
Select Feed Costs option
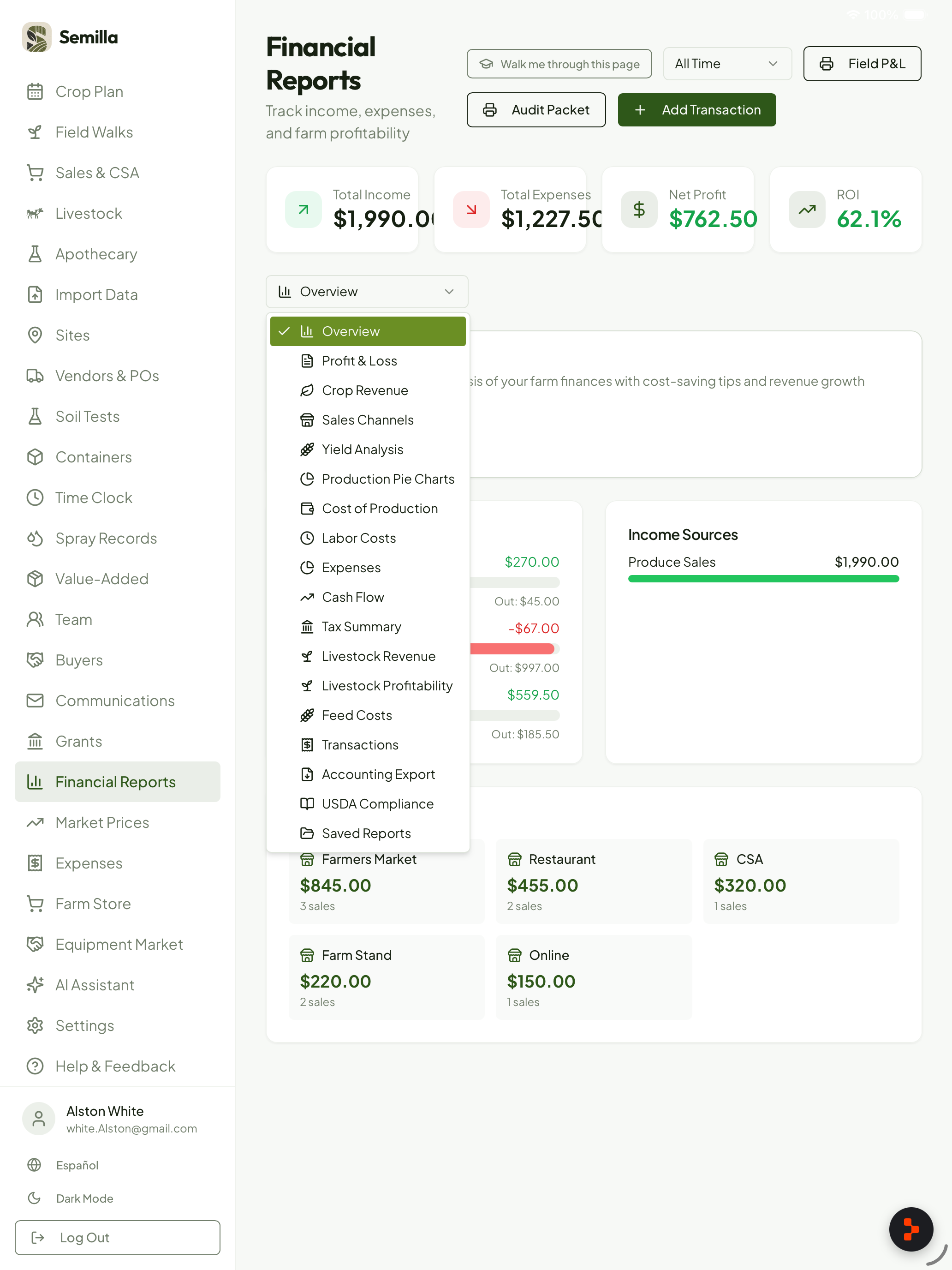368,715
